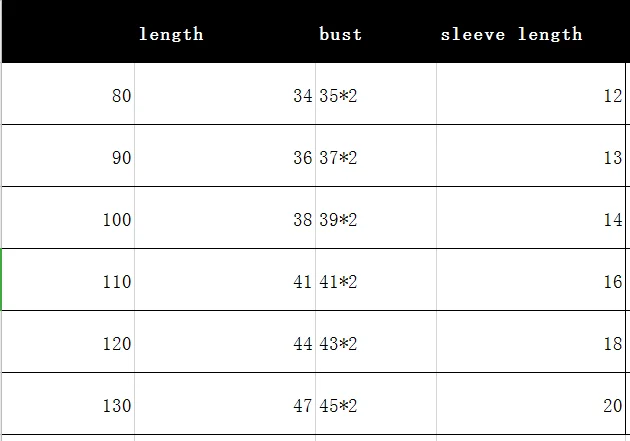
Task: Select the length value 34
Action: click(225, 94)
